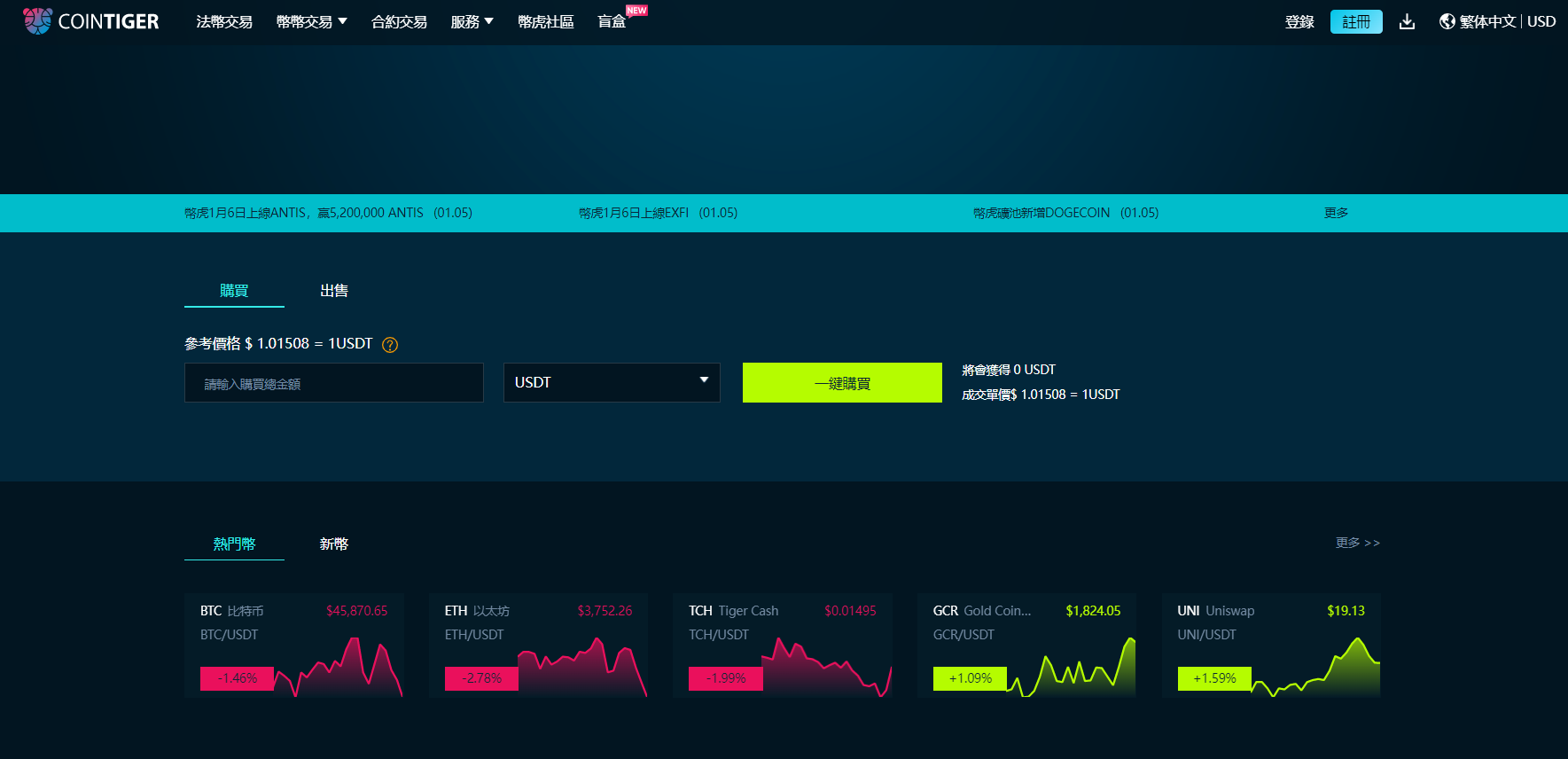This screenshot has height=759, width=1568.
Task: Open the ANTIS listing announcement
Action: tap(328, 213)
